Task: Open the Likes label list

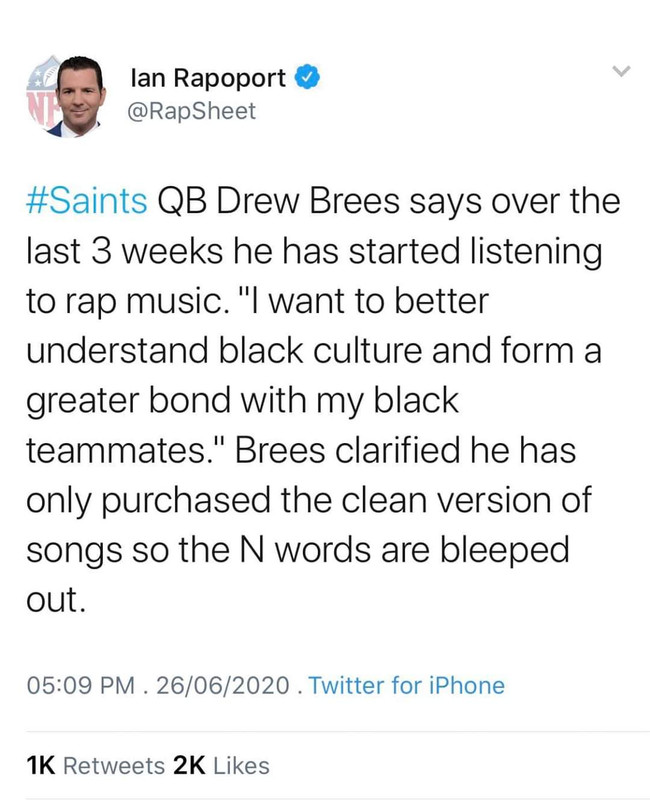Action: (241, 765)
